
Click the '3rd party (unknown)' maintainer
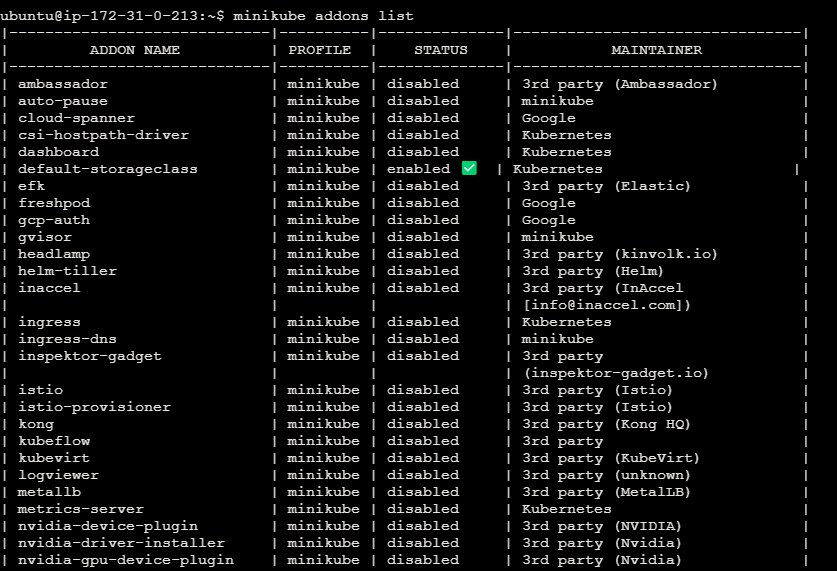(606, 475)
